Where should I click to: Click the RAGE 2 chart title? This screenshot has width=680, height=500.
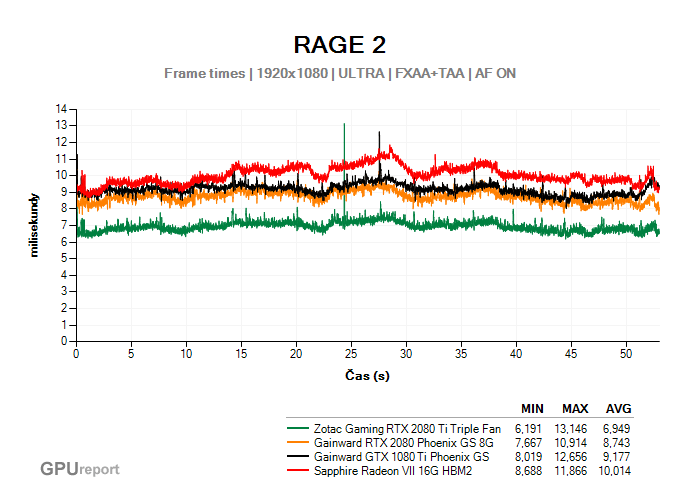(x=340, y=45)
